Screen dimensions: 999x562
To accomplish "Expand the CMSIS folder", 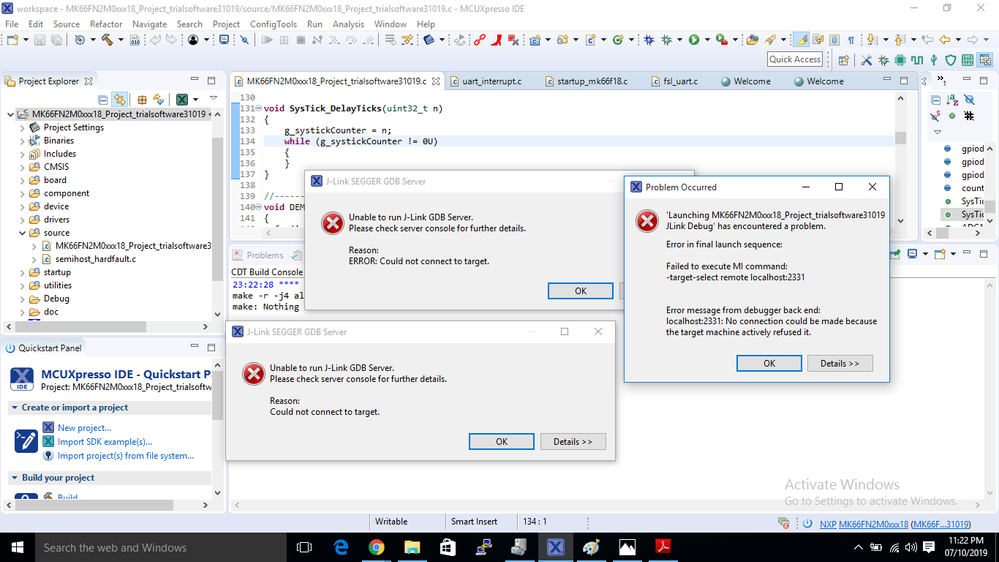I will pos(22,168).
